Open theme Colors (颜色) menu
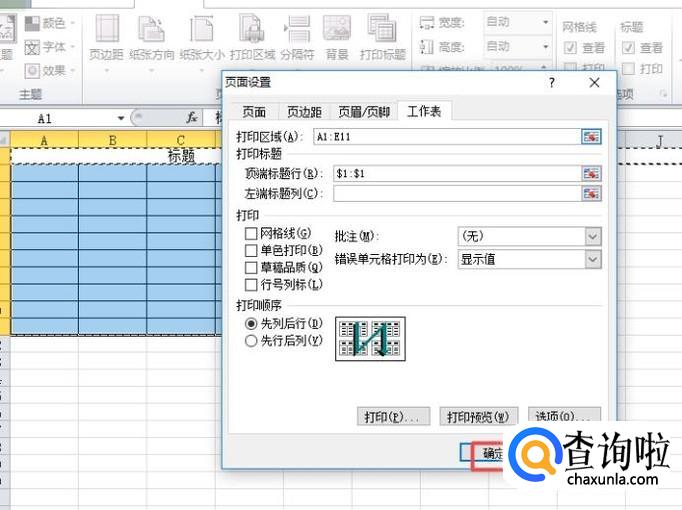The width and height of the screenshot is (682, 510). [x=50, y=23]
